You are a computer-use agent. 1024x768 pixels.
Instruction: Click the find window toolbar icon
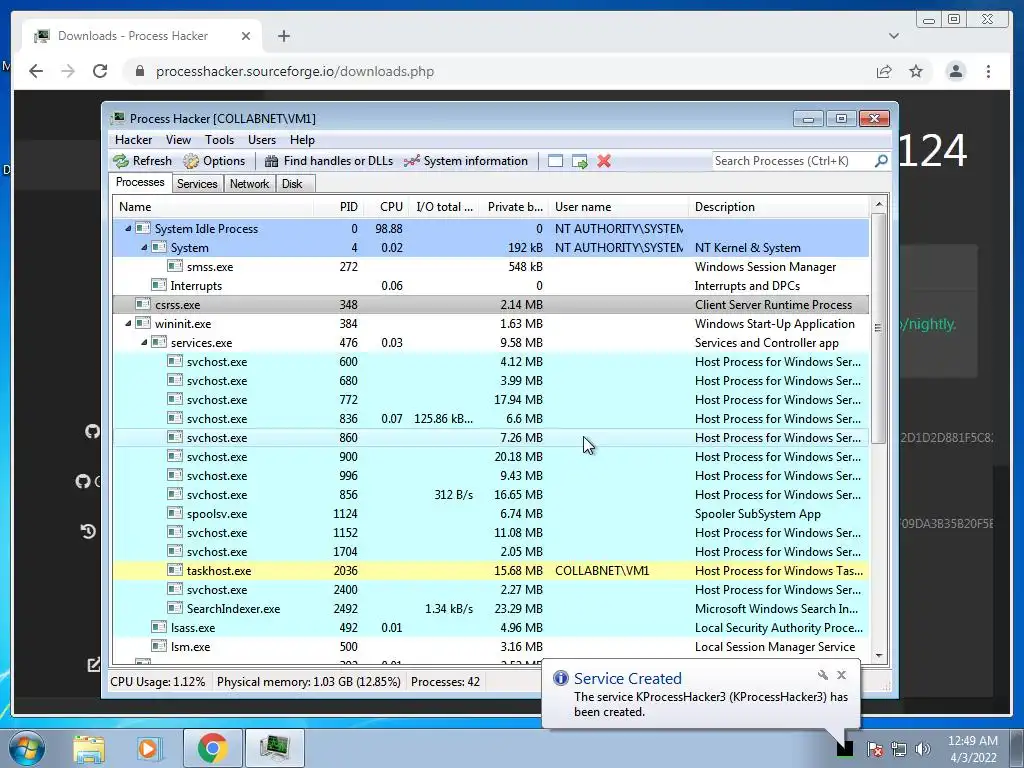coord(555,161)
